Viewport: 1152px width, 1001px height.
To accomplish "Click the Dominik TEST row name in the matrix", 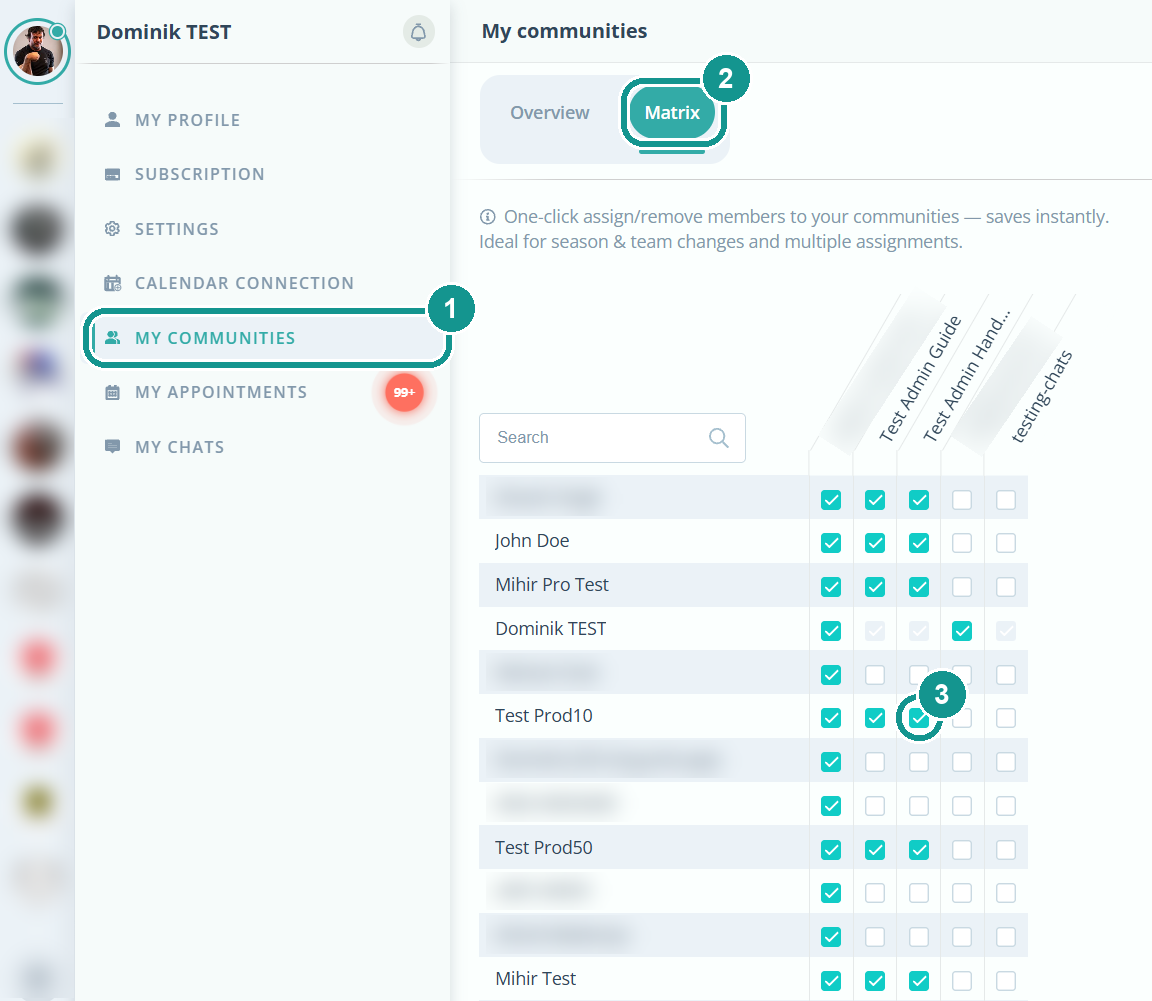I will (x=550, y=628).
